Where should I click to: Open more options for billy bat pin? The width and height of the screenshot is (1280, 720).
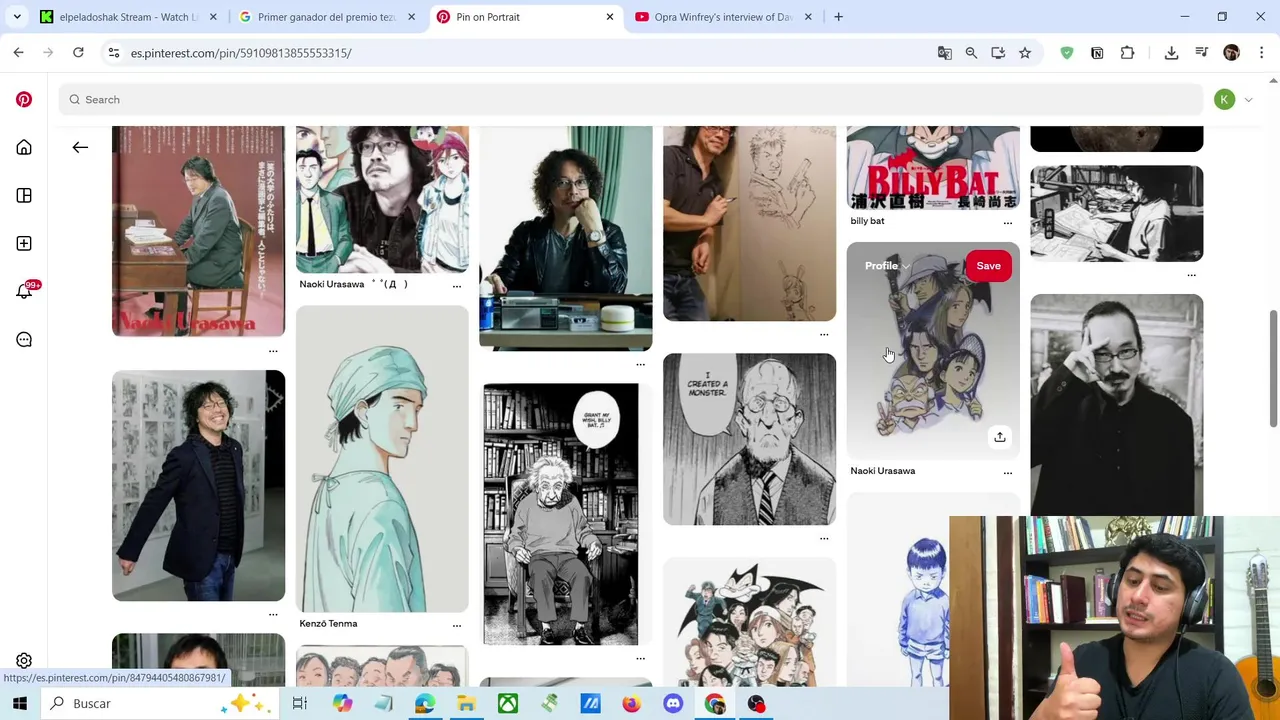click(1007, 222)
